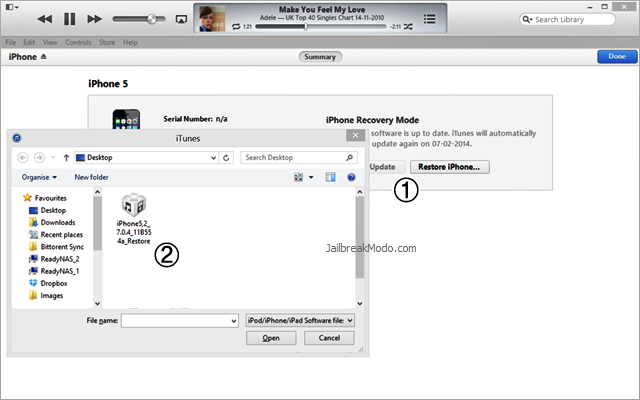Click the Cancel button
This screenshot has height=400, width=640.
tap(329, 338)
